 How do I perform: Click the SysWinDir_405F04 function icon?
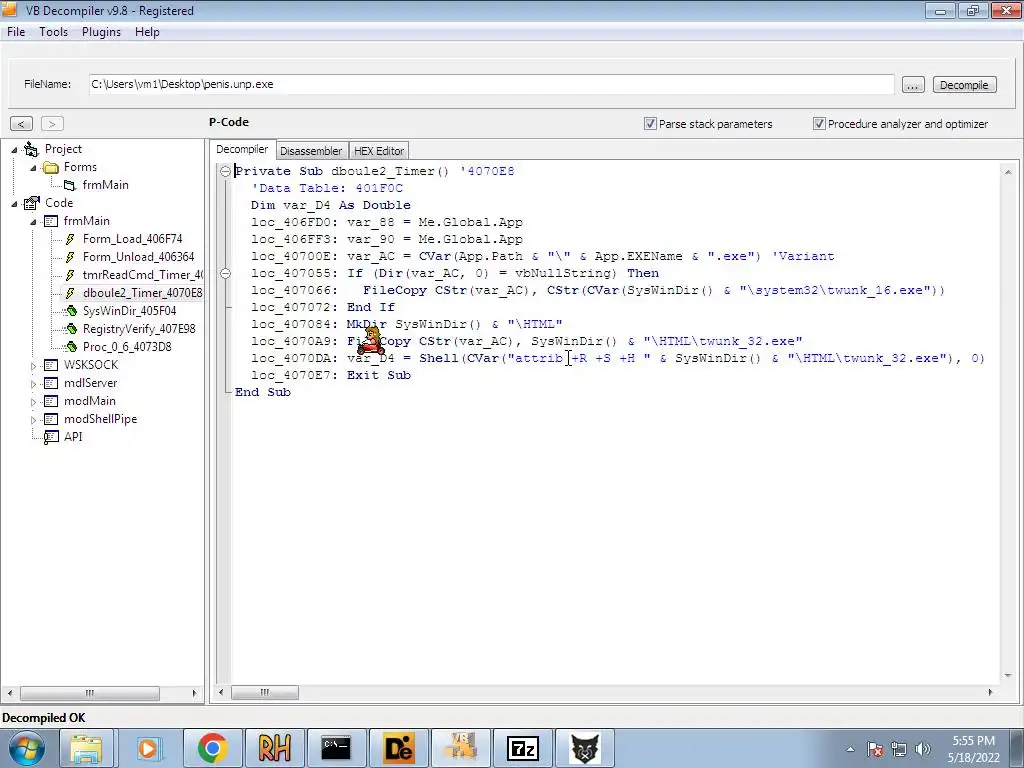pos(71,311)
